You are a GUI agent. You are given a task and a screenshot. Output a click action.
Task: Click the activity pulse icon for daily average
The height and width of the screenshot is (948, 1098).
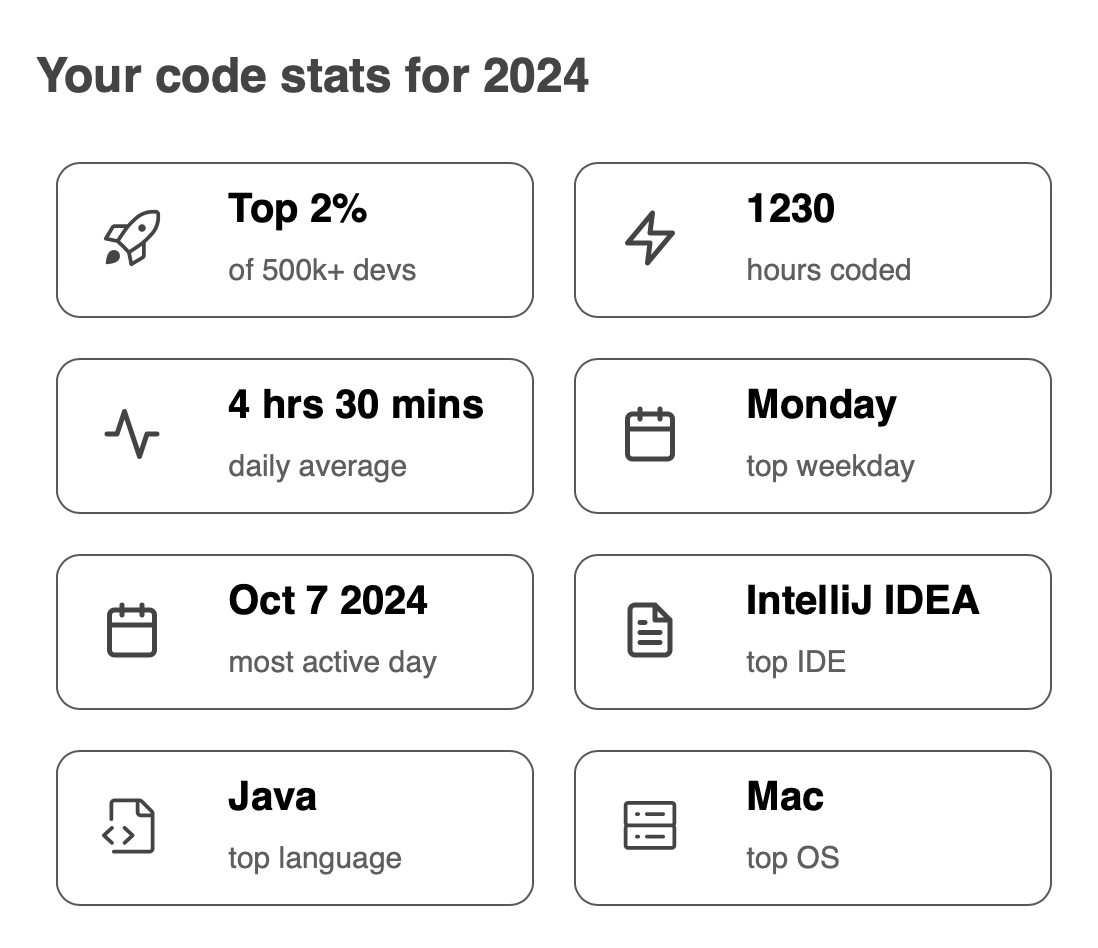[x=132, y=434]
